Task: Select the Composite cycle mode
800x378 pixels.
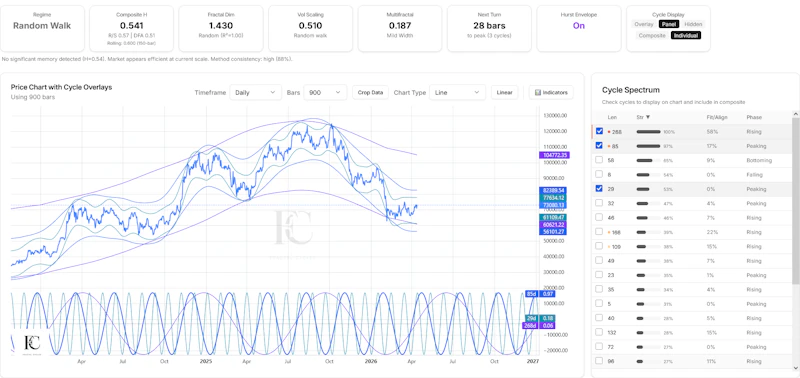Action: 652,35
